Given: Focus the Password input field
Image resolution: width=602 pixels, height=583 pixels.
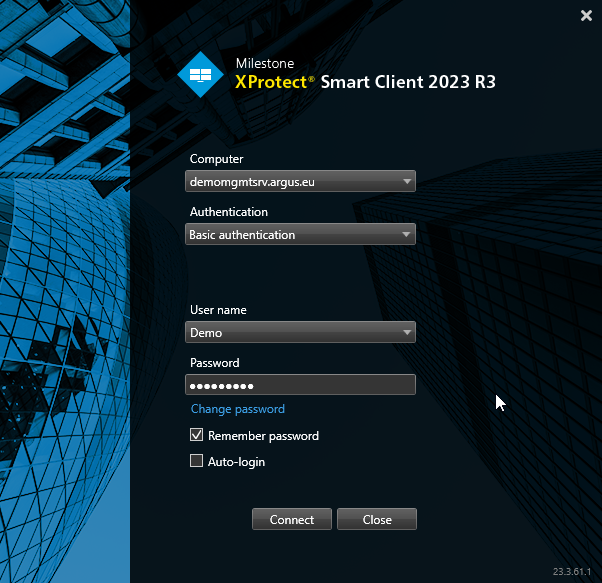Looking at the screenshot, I should [300, 386].
